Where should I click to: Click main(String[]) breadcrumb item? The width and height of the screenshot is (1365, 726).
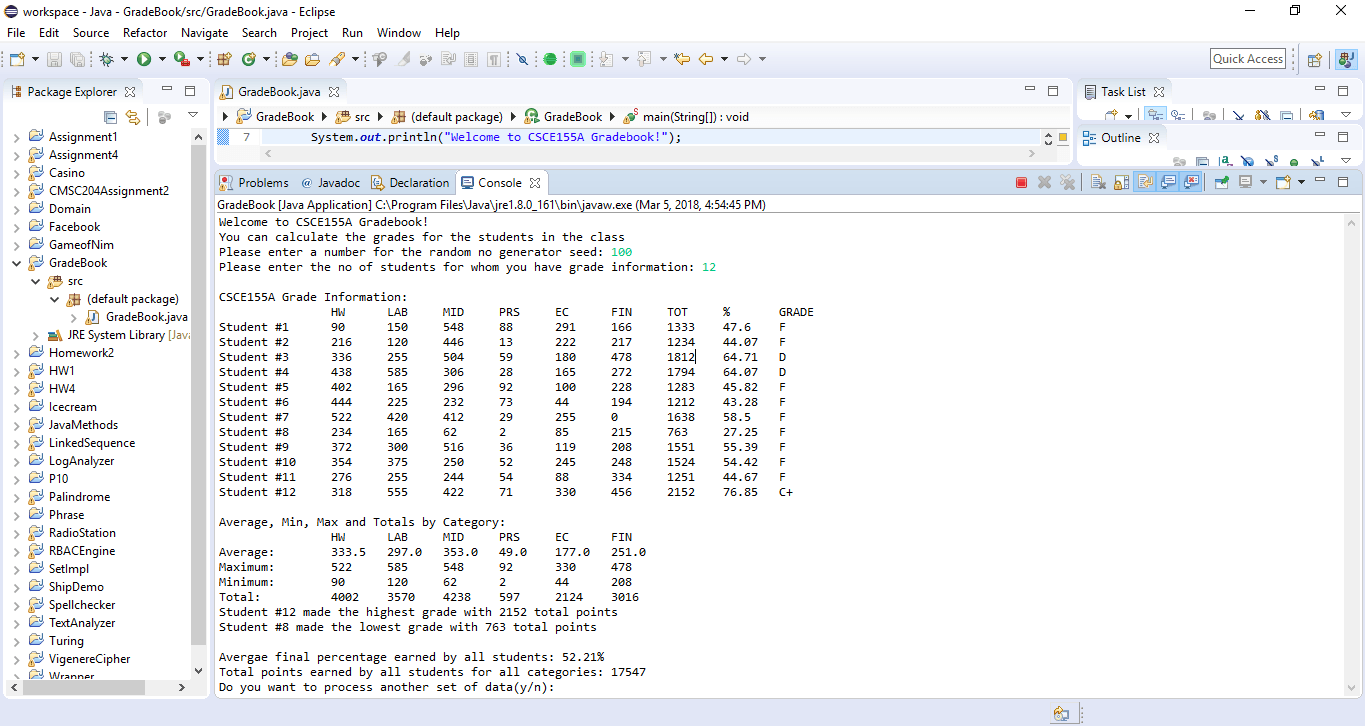tap(686, 117)
